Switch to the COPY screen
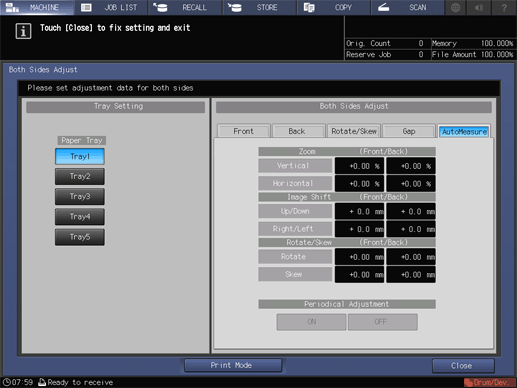Screen dimensions: 517x388 coord(334,7)
